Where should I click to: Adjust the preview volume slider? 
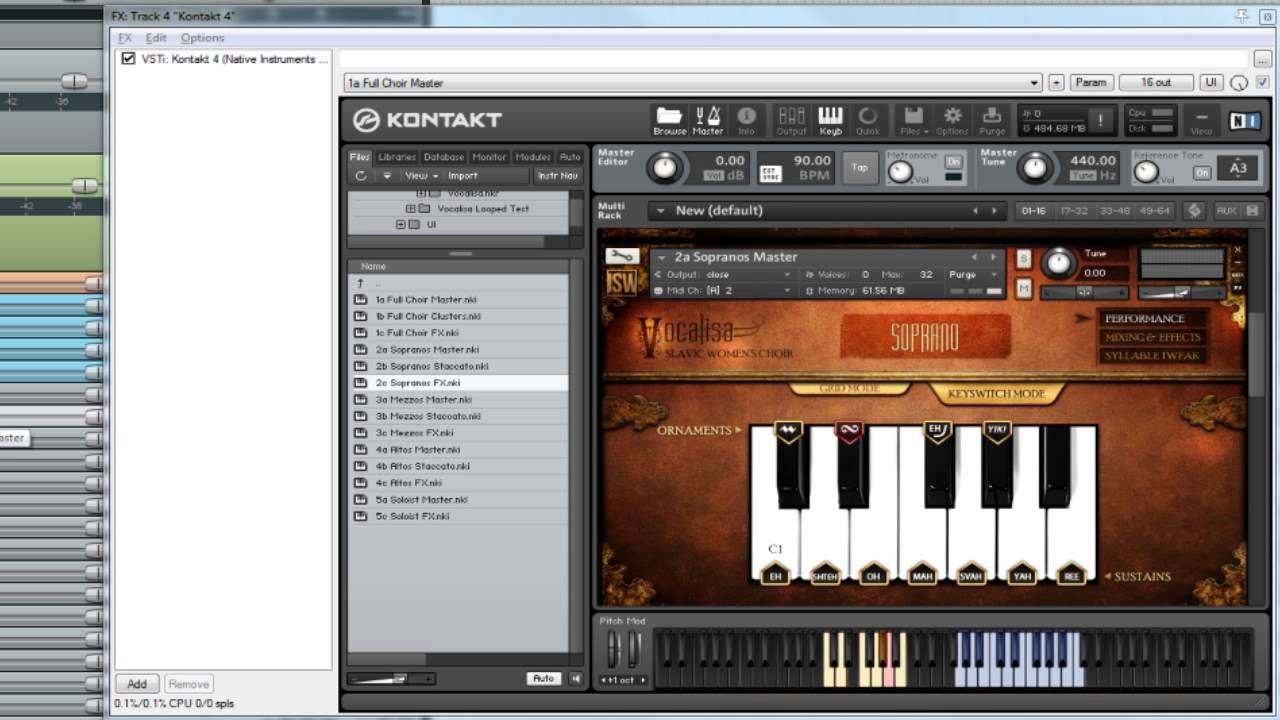(392, 679)
